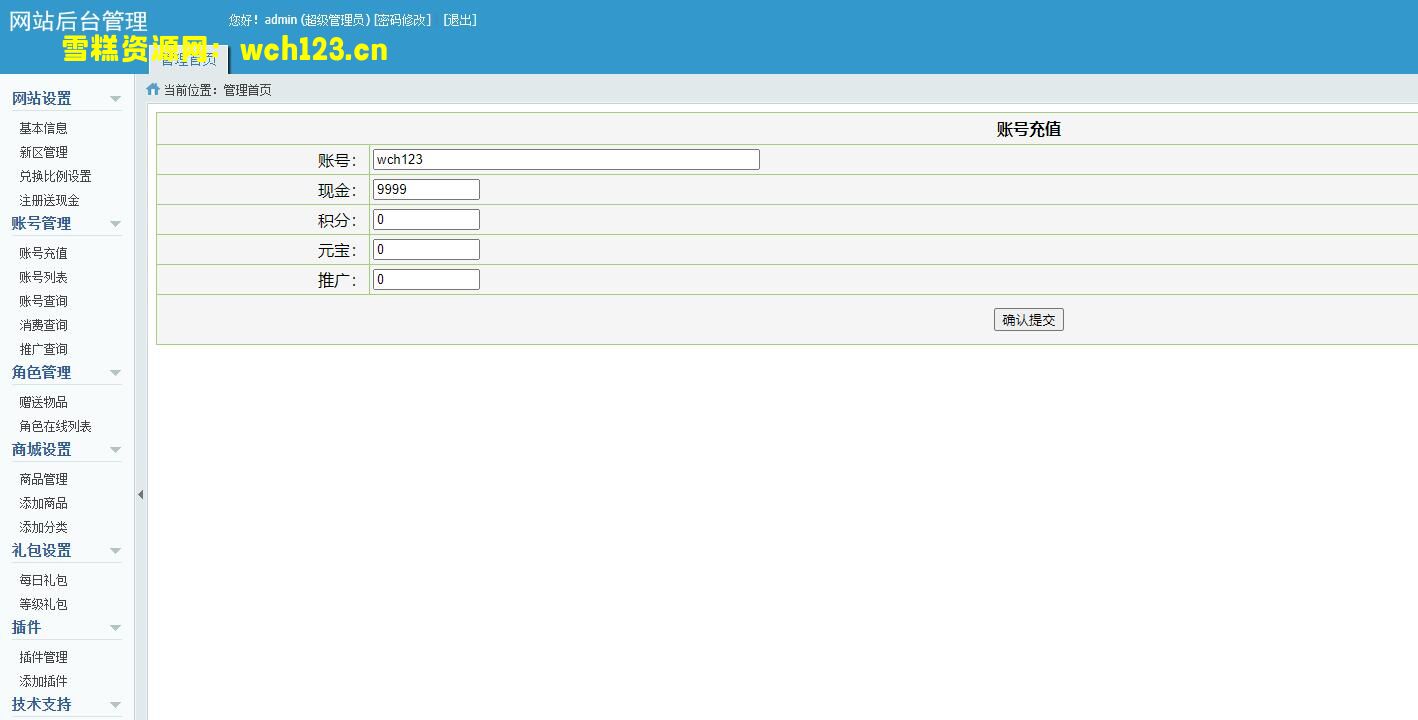Open 账号查询 page

[x=44, y=301]
